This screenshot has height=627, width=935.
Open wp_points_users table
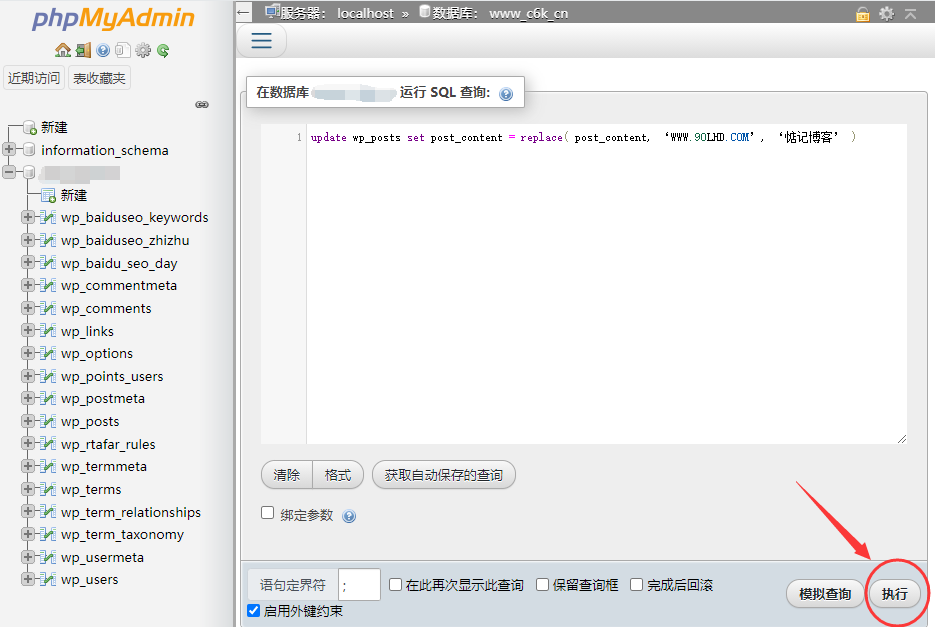tap(112, 376)
